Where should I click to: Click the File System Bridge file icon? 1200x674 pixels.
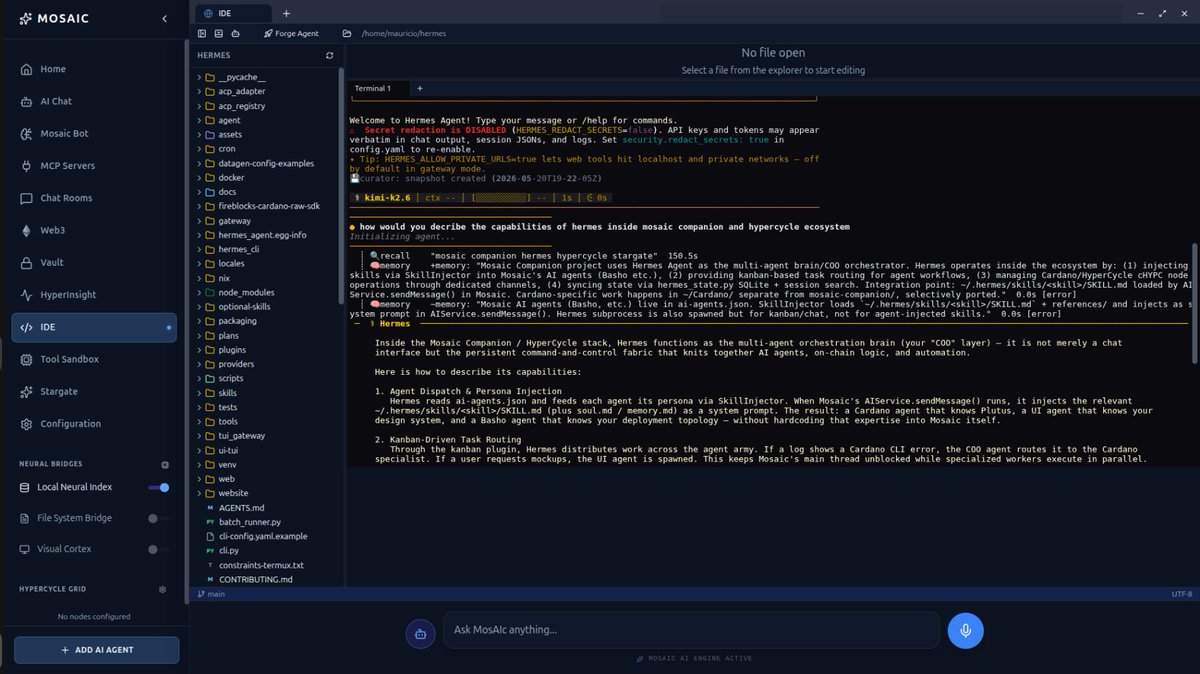point(27,518)
